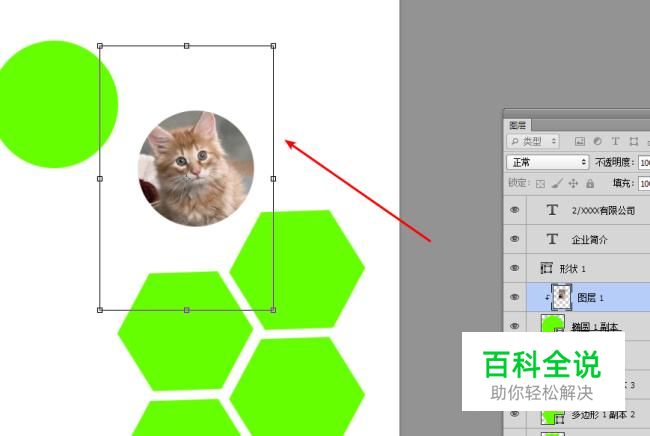Image resolution: width=650 pixels, height=436 pixels.
Task: Hide the 形状 1 layer
Action: pyautogui.click(x=514, y=268)
